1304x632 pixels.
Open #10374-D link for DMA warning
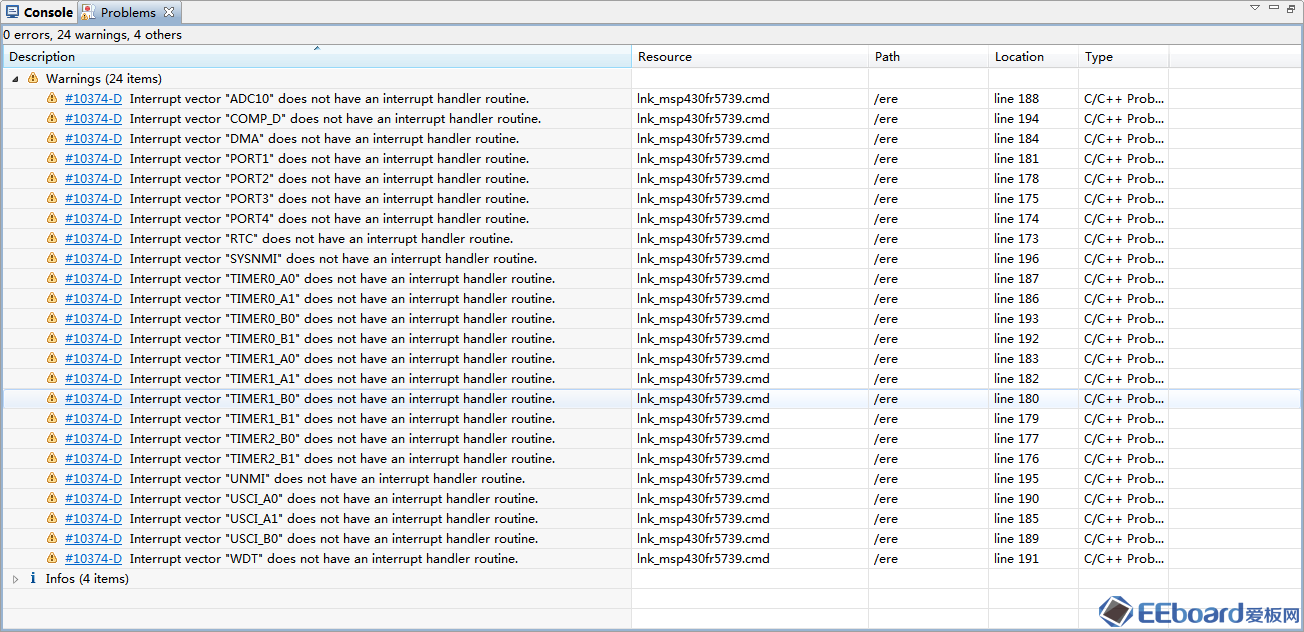[93, 138]
